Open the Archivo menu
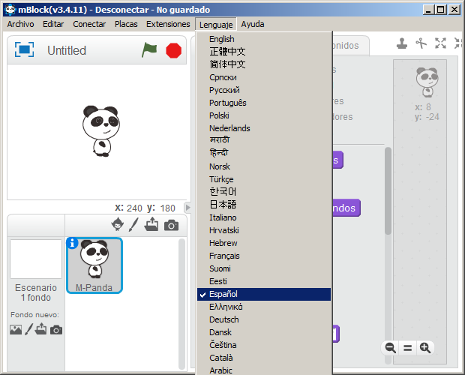 pos(20,24)
